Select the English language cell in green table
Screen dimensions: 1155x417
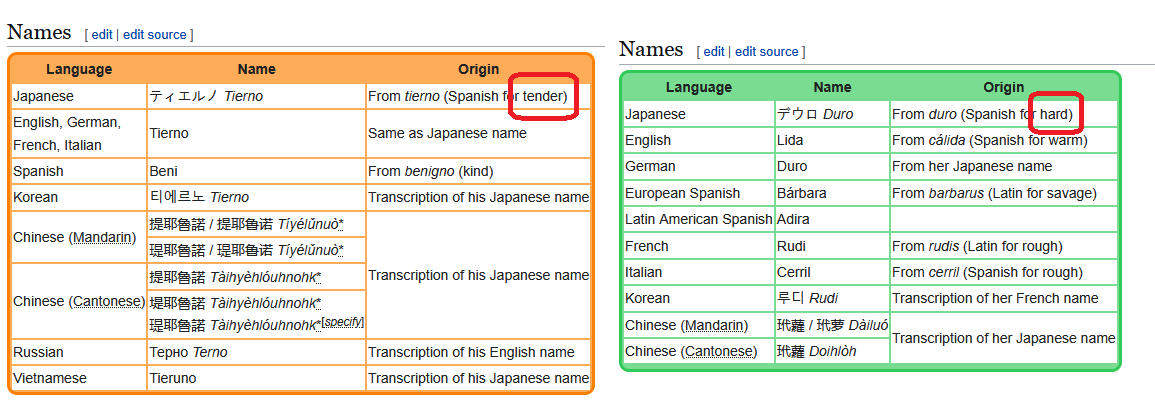698,140
